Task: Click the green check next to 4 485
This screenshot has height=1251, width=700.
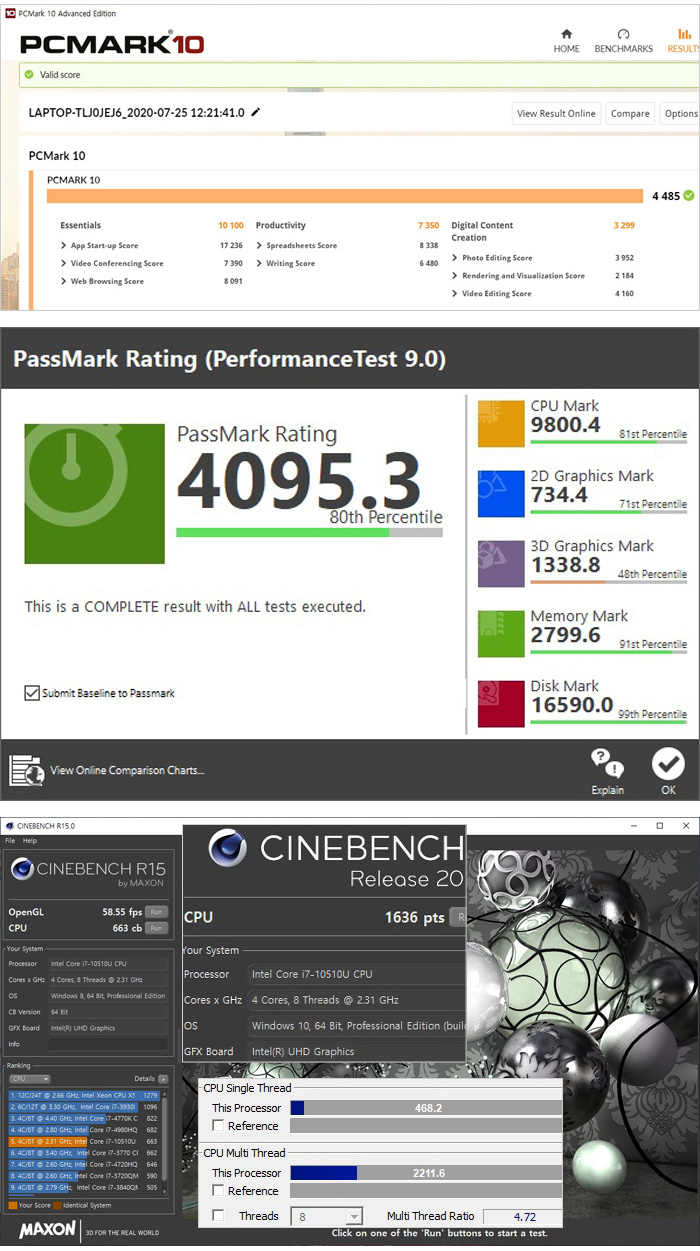Action: 688,196
